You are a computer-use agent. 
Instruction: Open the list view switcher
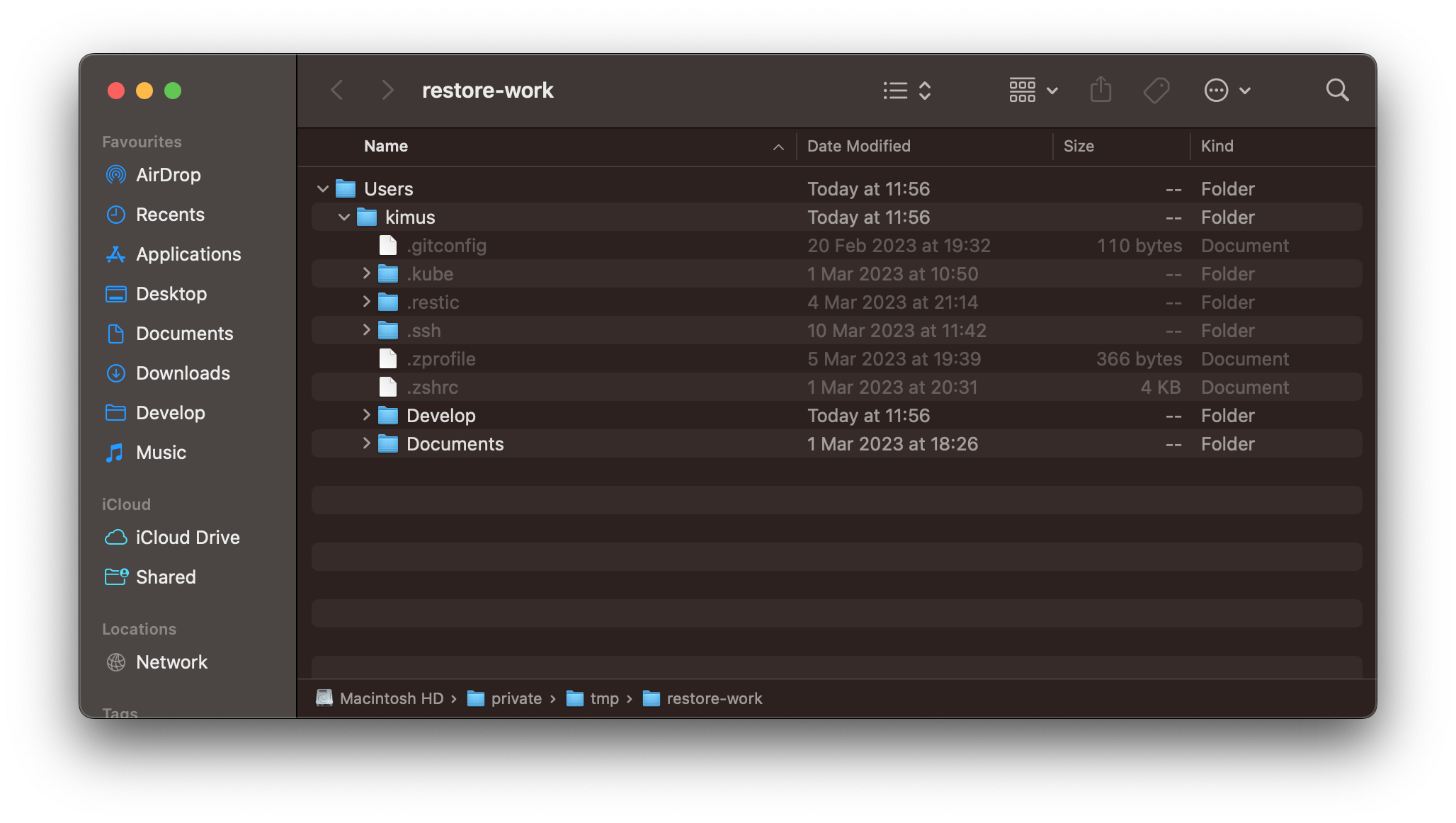pos(907,90)
